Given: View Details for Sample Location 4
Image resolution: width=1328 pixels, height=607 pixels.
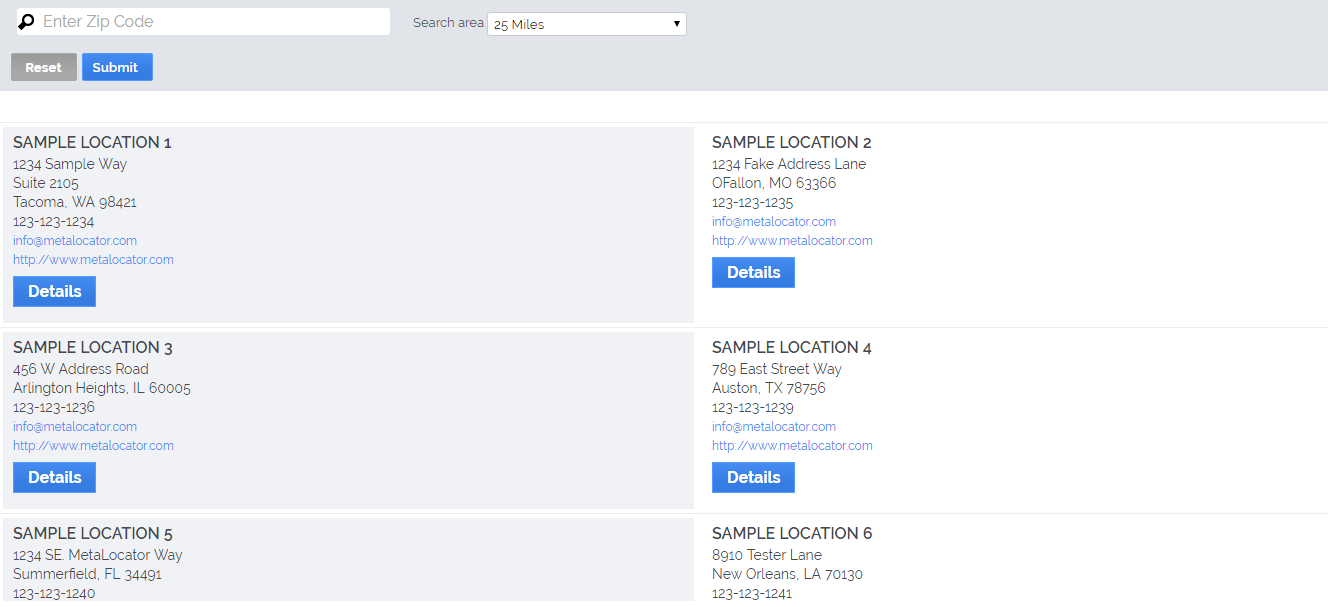Looking at the screenshot, I should click(x=753, y=477).
